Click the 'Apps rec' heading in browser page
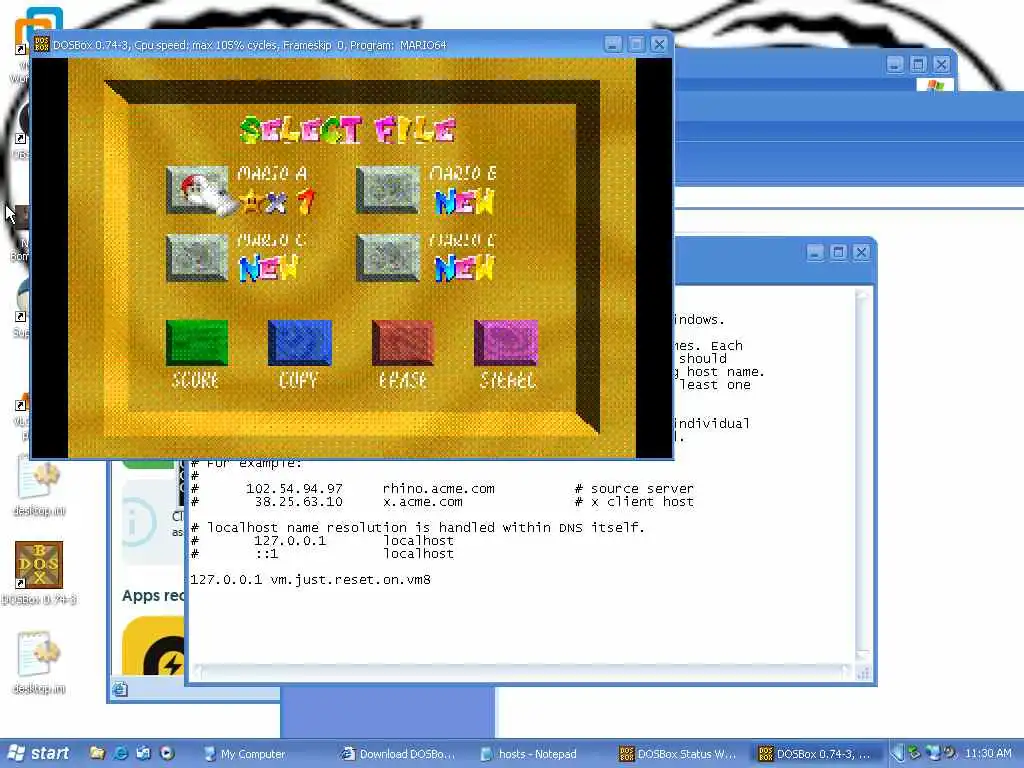 point(153,596)
